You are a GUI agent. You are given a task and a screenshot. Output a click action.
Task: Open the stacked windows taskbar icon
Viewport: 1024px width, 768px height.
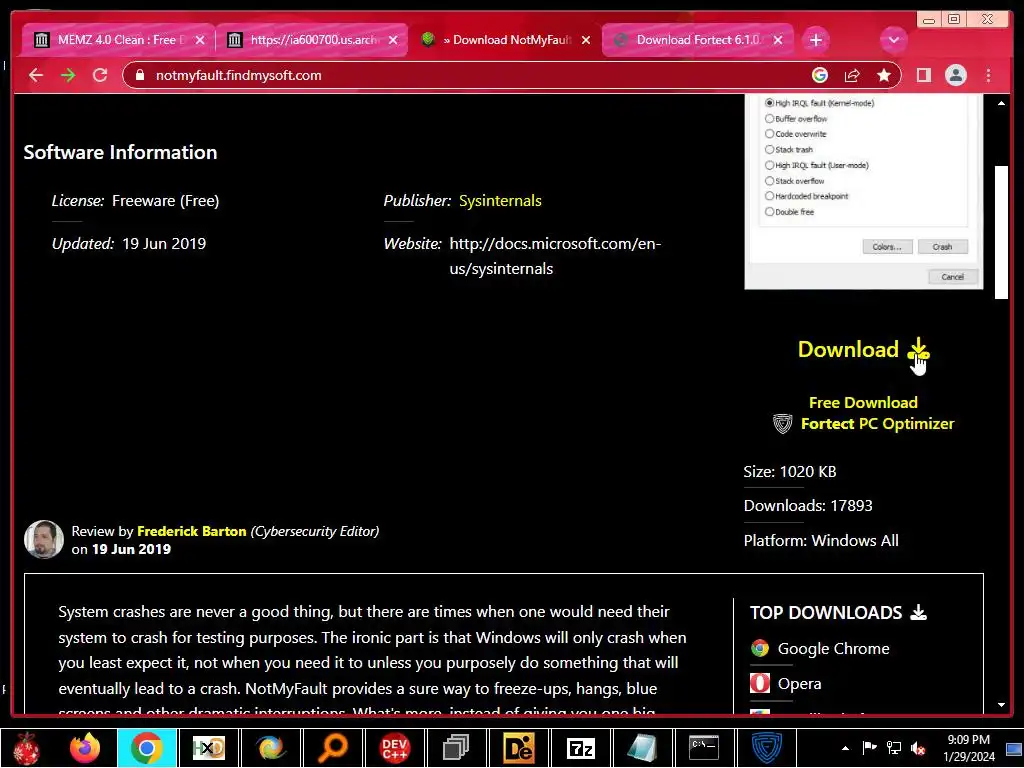point(456,748)
